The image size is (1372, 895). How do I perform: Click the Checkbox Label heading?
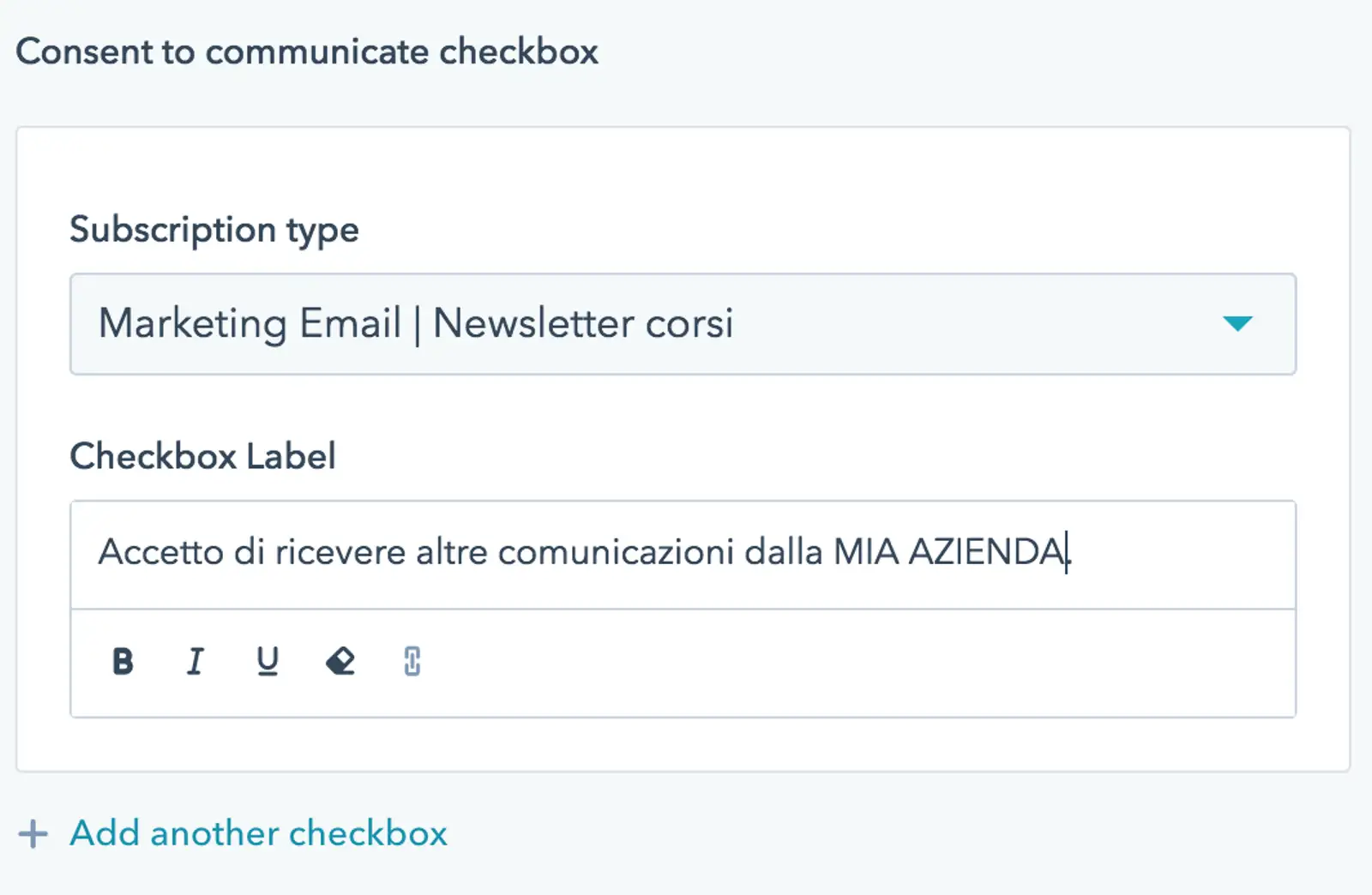click(x=203, y=455)
